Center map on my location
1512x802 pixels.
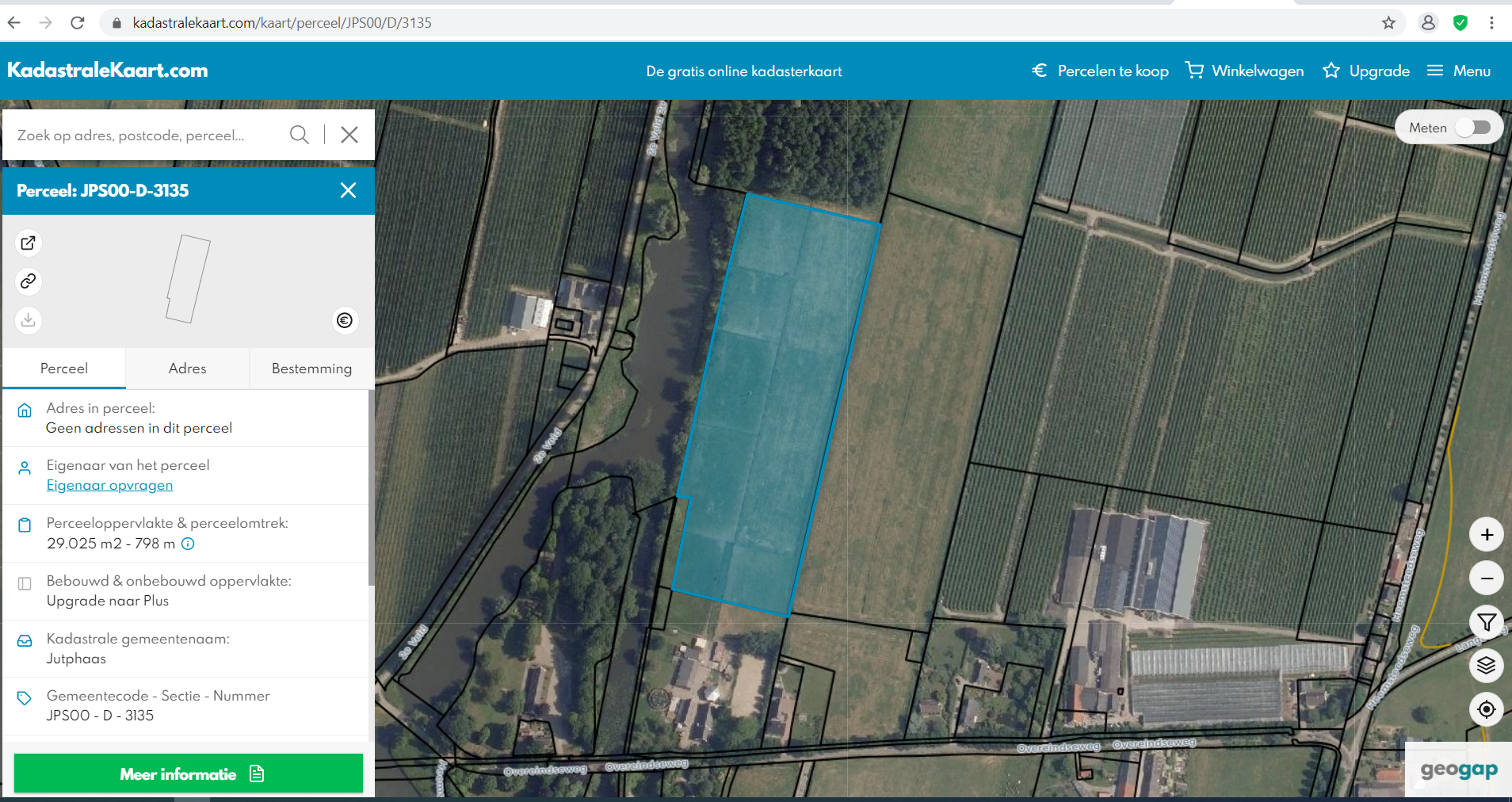1487,709
